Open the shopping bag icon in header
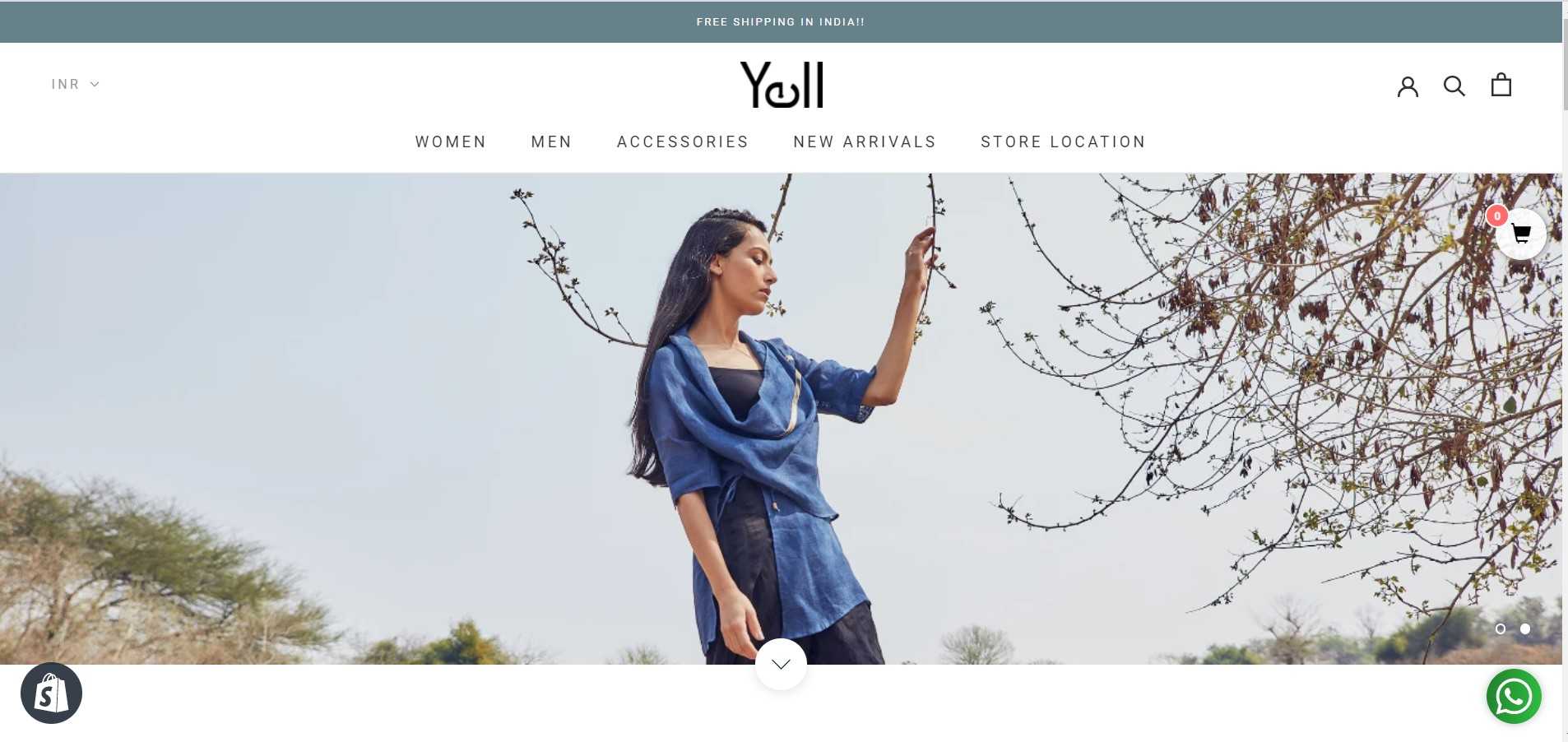This screenshot has width=1568, height=742. click(x=1501, y=85)
